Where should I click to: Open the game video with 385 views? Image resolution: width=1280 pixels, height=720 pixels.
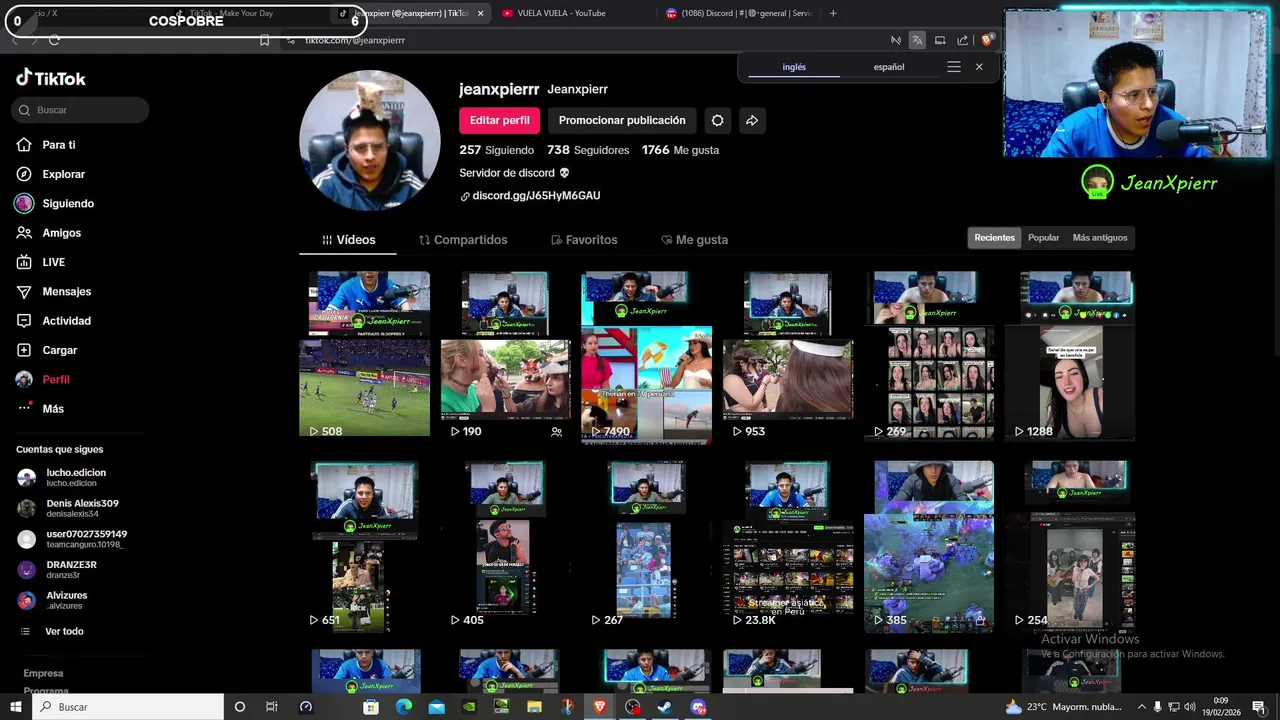coord(929,547)
